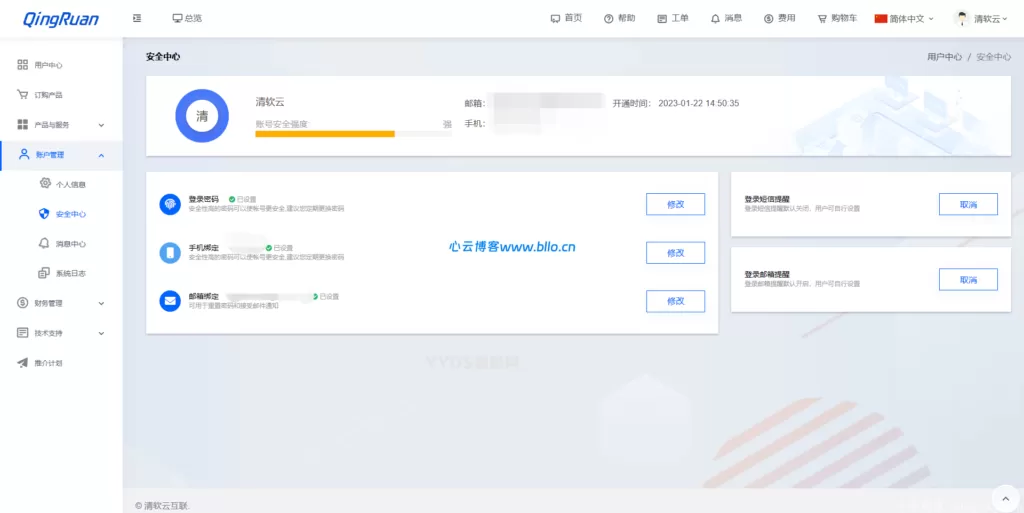The width and height of the screenshot is (1024, 513).
Task: Click the question mark help icon
Action: (609, 19)
